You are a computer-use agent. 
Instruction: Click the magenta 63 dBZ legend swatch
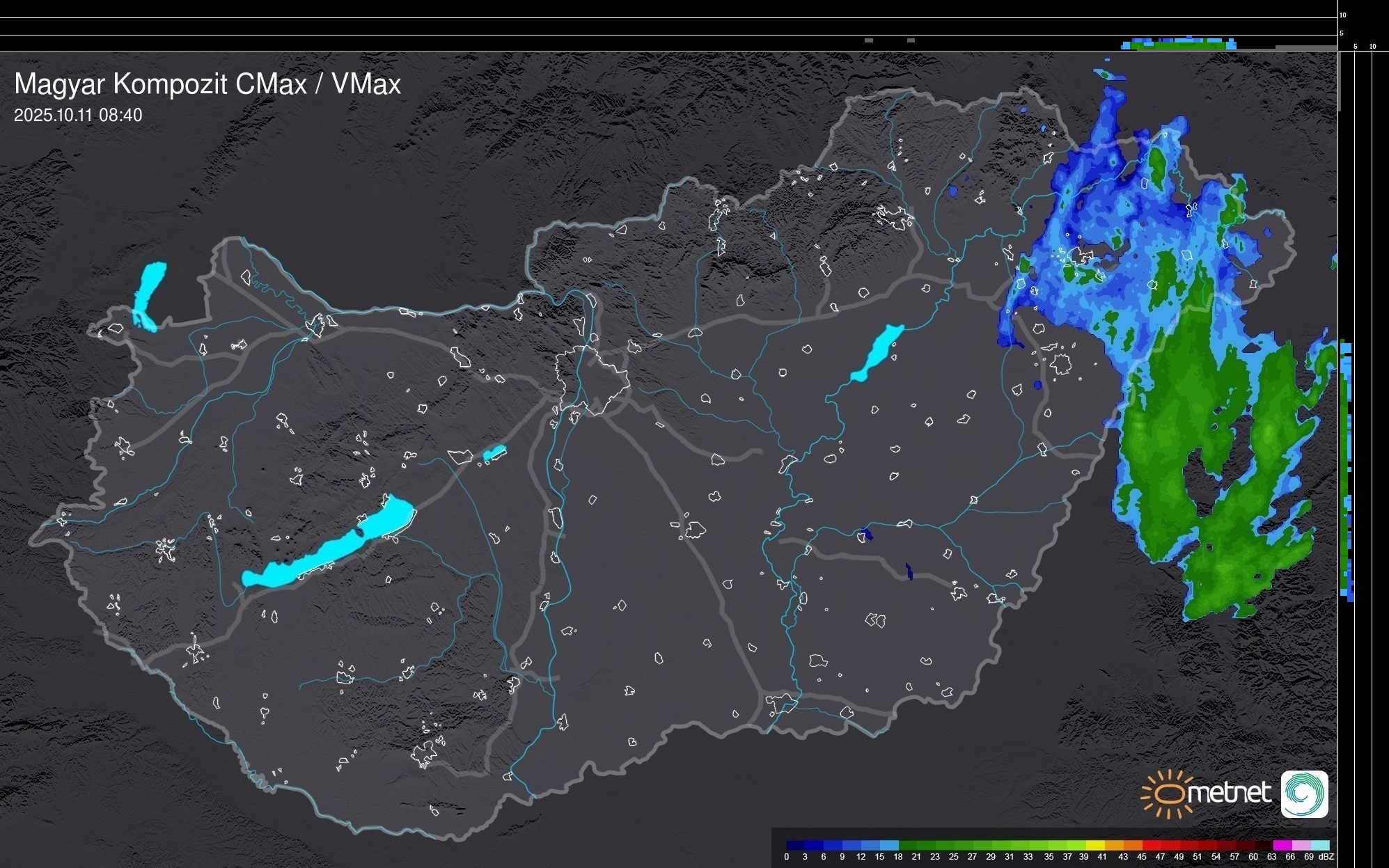(1282, 845)
